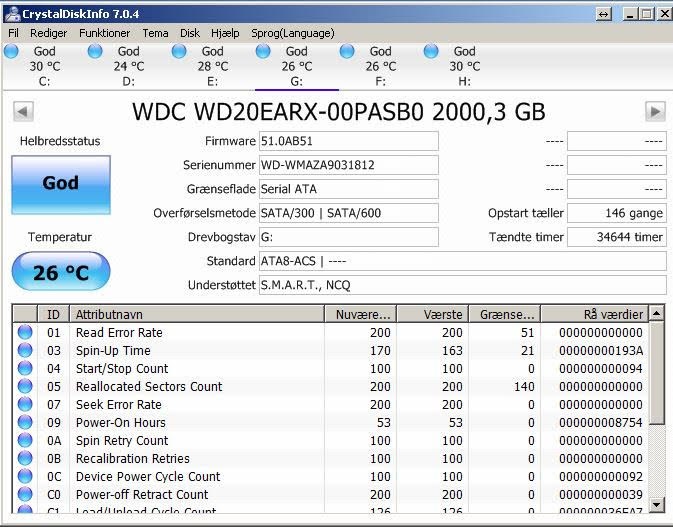Image resolution: width=673 pixels, height=527 pixels.
Task: Click status orb for Device Power Cycle Count
Action: point(25,476)
